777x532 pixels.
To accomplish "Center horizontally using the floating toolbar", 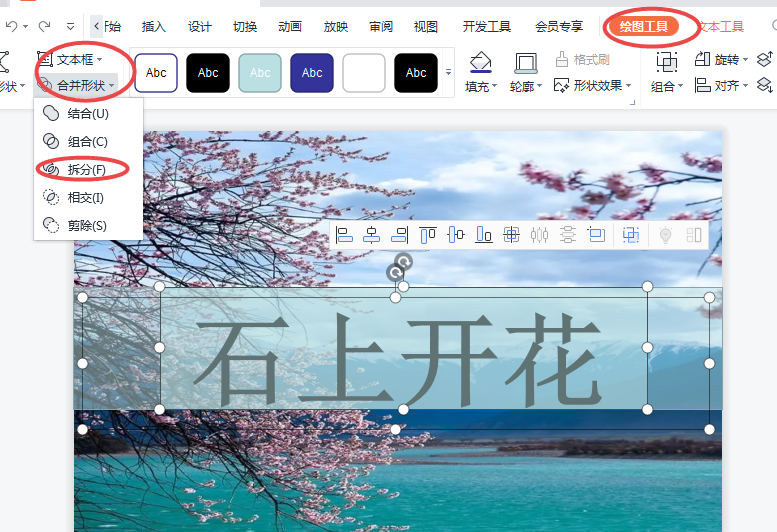I will 371,234.
